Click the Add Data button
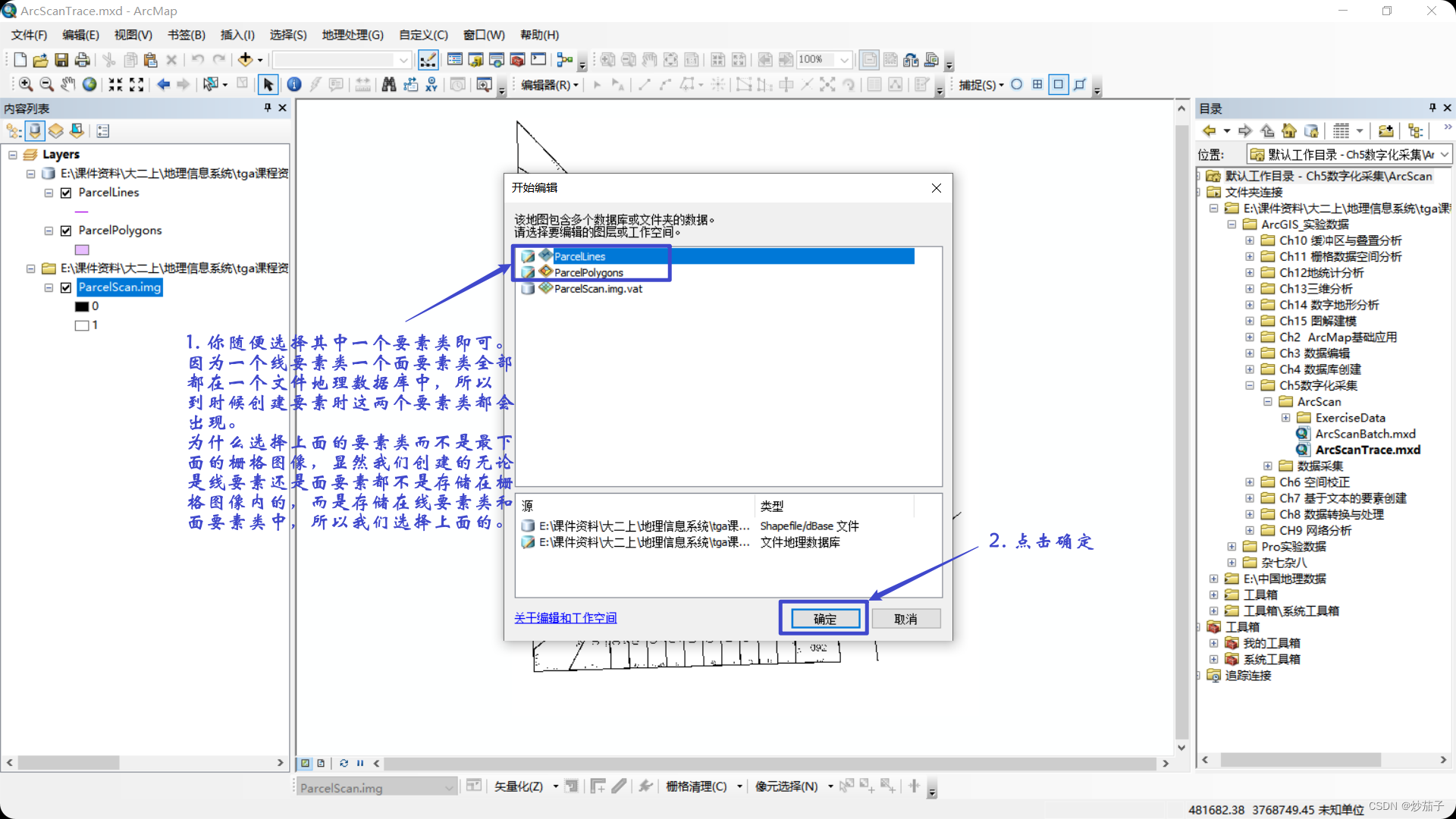 click(245, 60)
